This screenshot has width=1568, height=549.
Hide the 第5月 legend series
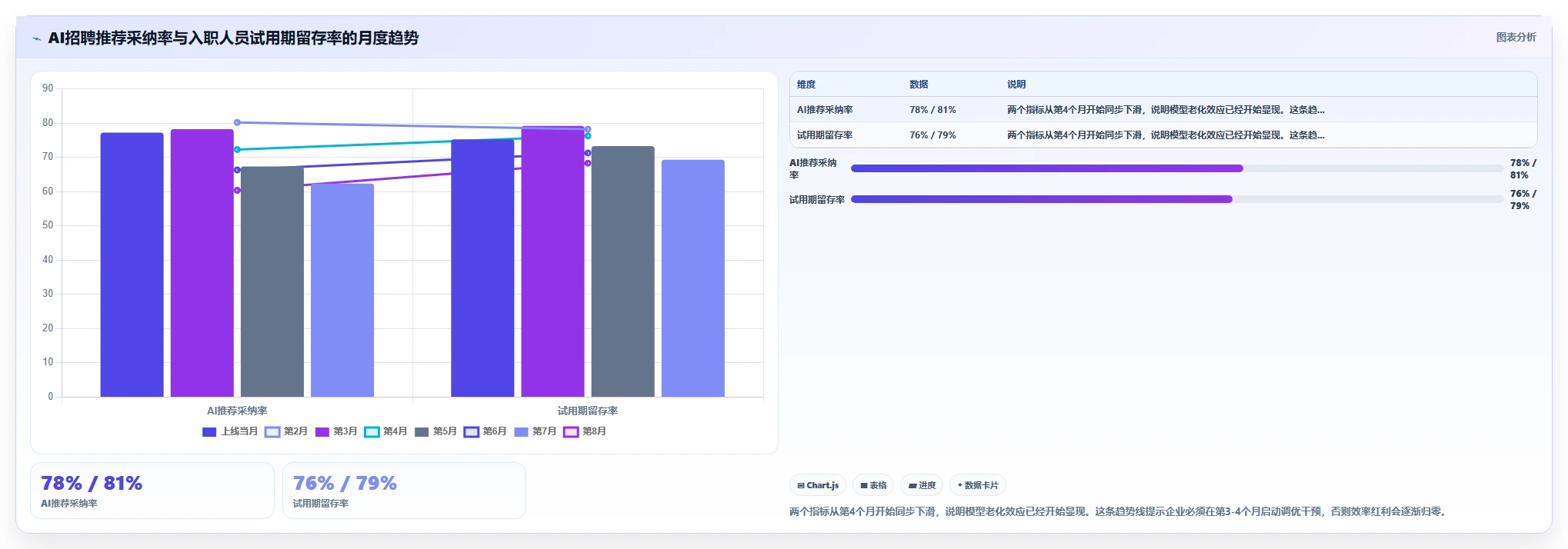click(x=435, y=431)
